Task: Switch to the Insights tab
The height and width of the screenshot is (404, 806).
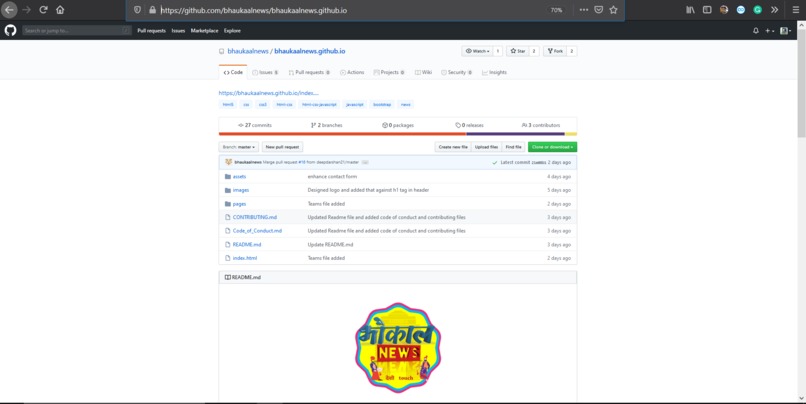Action: click(494, 72)
